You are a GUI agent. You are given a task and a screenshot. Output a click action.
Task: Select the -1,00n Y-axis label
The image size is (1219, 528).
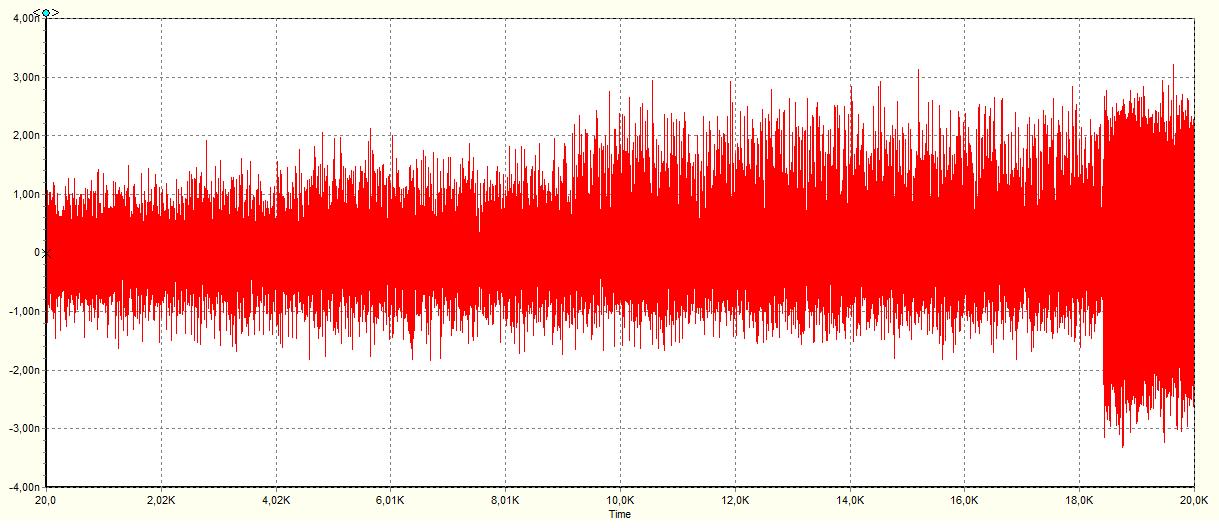pyautogui.click(x=21, y=311)
